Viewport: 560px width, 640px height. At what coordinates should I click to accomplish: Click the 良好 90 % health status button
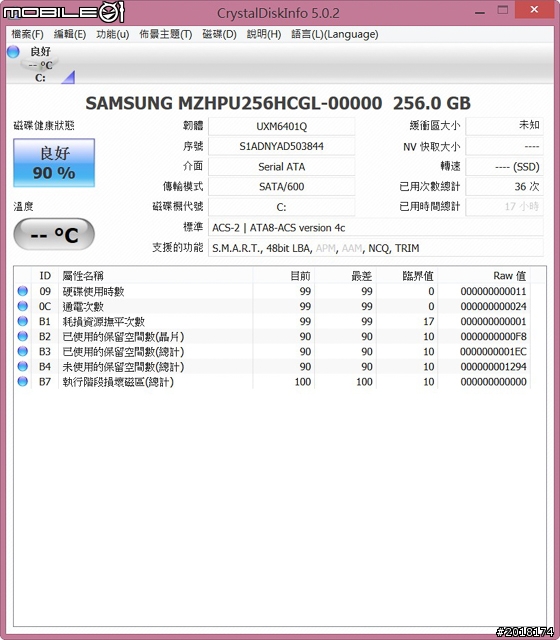tap(54, 163)
